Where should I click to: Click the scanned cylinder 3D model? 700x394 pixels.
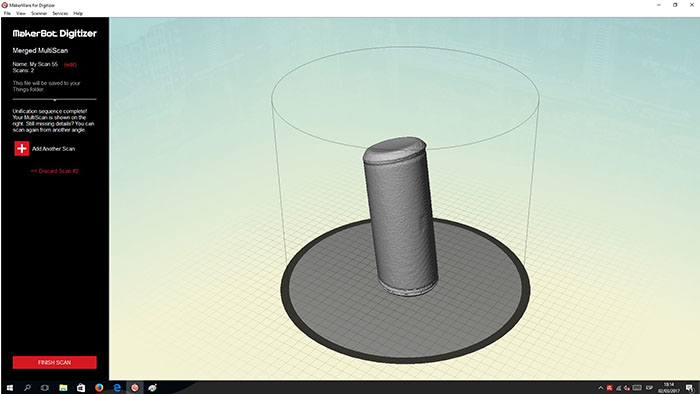coord(400,216)
